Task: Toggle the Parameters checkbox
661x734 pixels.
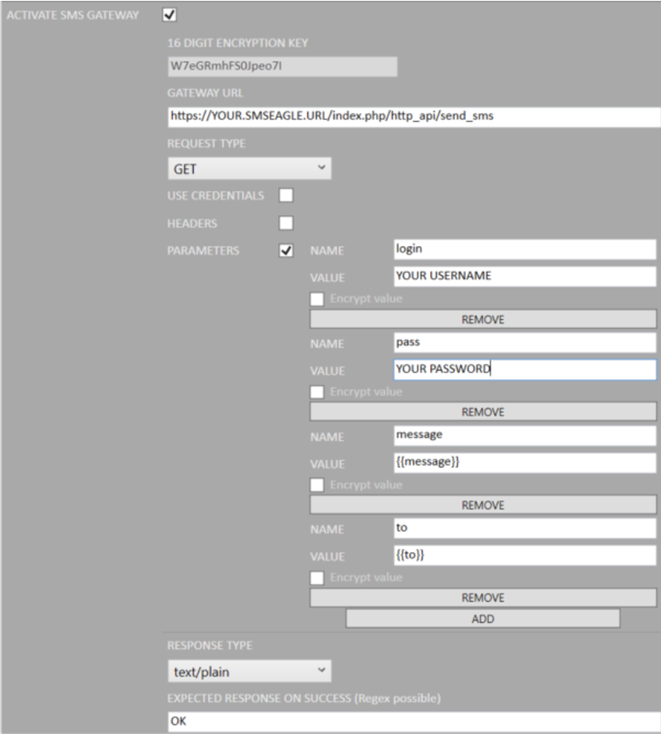Action: tap(286, 251)
